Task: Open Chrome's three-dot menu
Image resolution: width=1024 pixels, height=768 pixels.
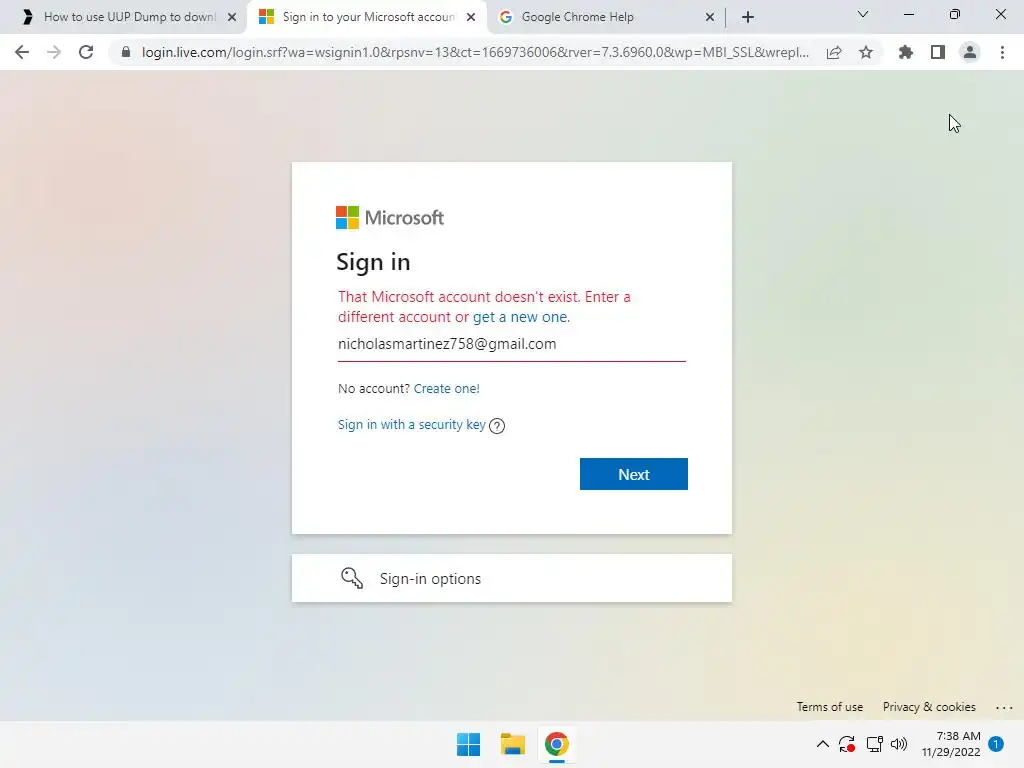Action: [1002, 52]
